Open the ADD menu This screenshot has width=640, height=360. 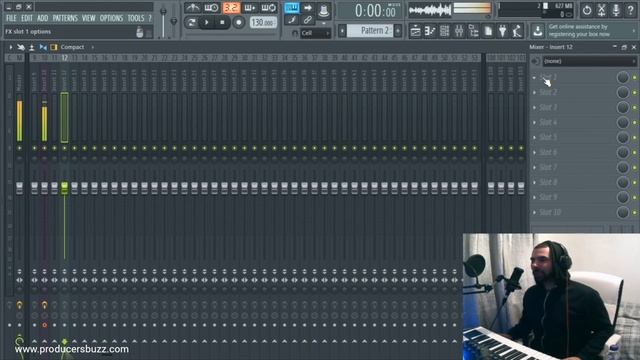coord(42,18)
